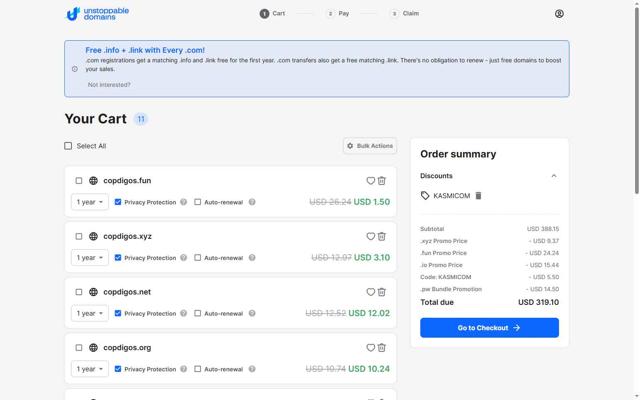Open Auto-renewal help icon for copdigos.xyz

click(x=252, y=258)
